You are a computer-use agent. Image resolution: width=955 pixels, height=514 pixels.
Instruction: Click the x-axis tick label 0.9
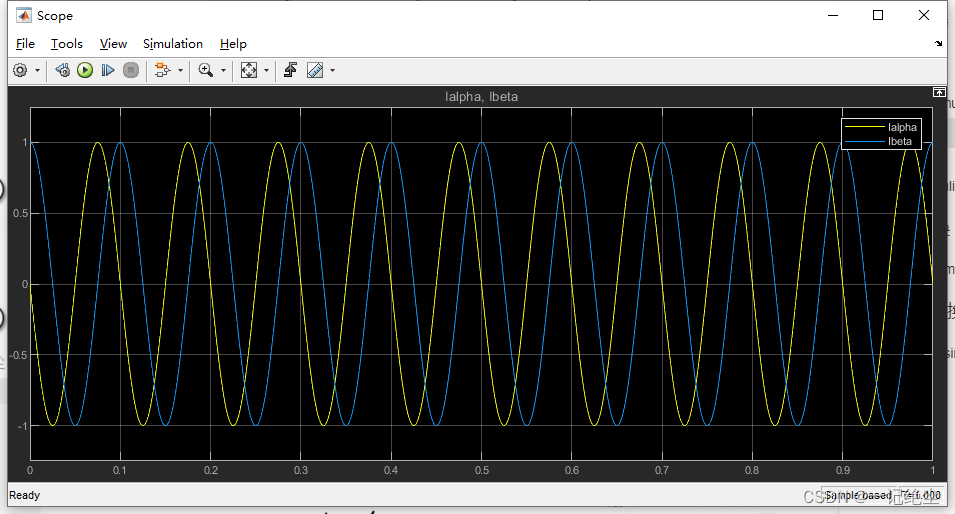pyautogui.click(x=843, y=470)
